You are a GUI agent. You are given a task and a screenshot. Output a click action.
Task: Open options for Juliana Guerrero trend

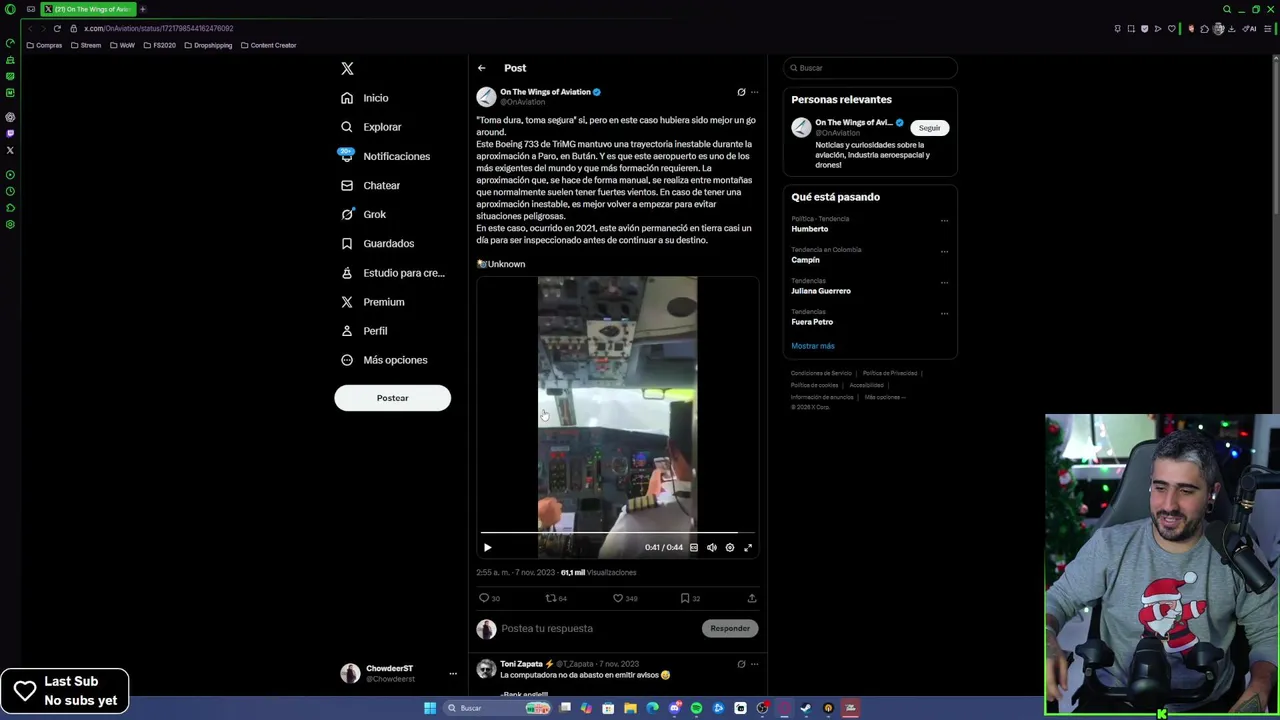tap(944, 283)
